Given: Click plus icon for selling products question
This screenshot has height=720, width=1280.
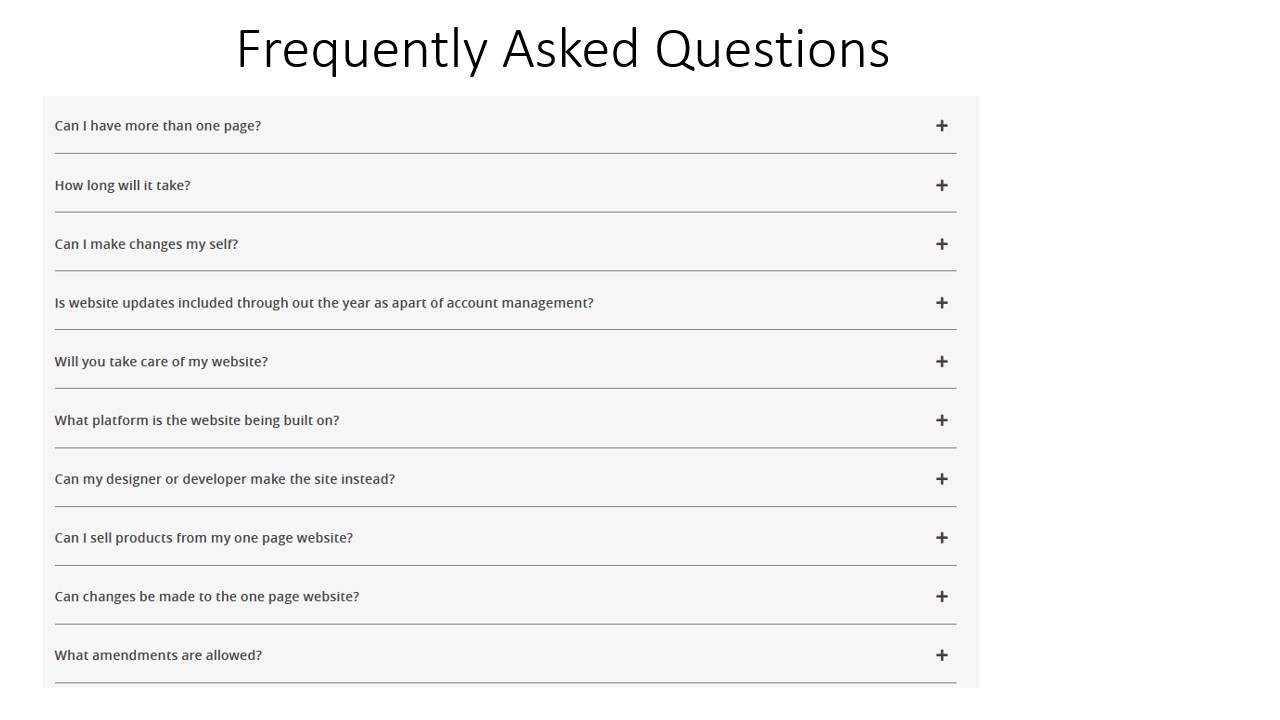Looking at the screenshot, I should (941, 538).
